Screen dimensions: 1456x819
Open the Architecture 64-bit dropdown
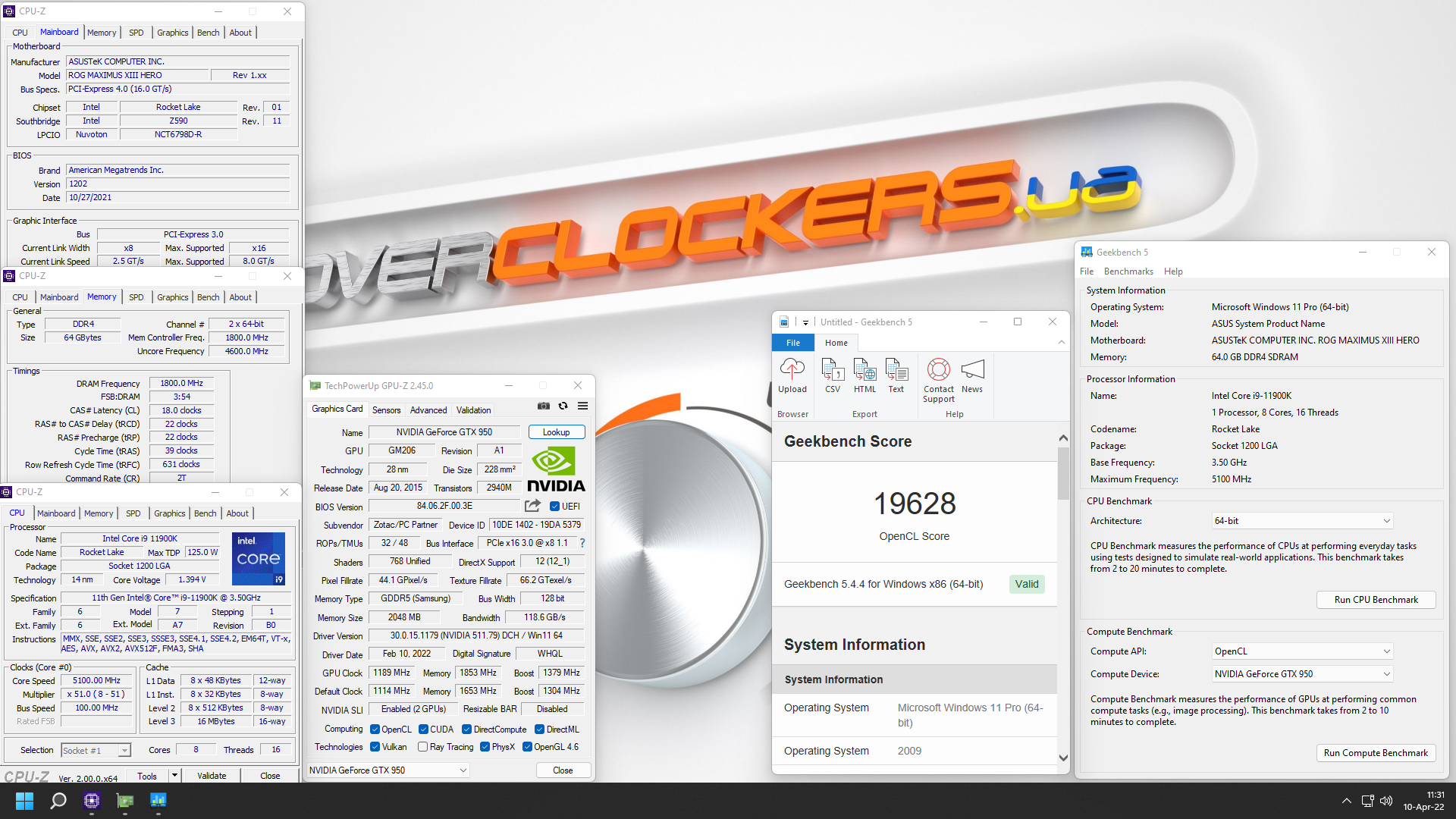pos(1302,521)
